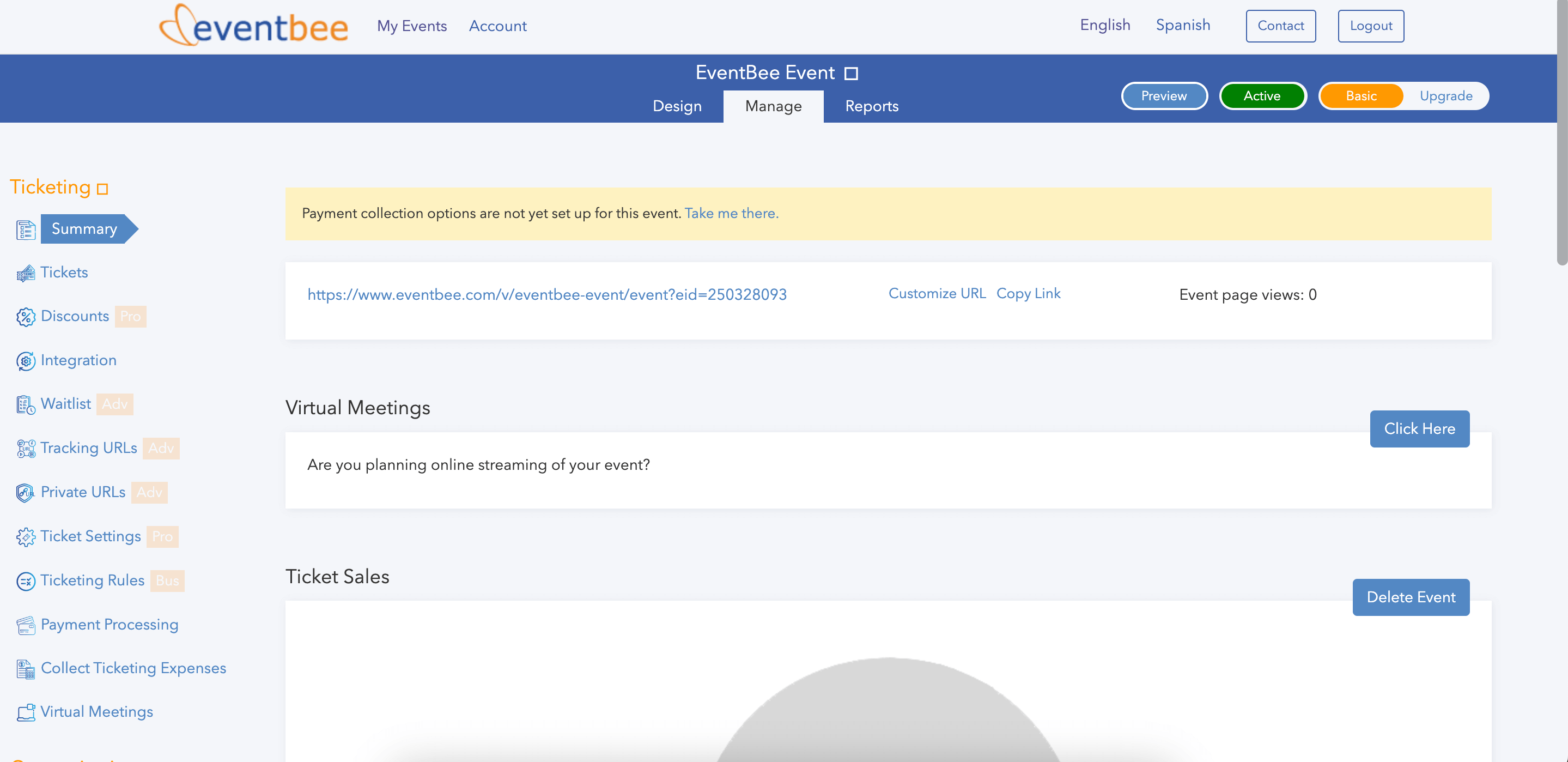Click the Tracking URLs sidebar icon
Viewport: 1568px width, 762px height.
[x=26, y=449]
